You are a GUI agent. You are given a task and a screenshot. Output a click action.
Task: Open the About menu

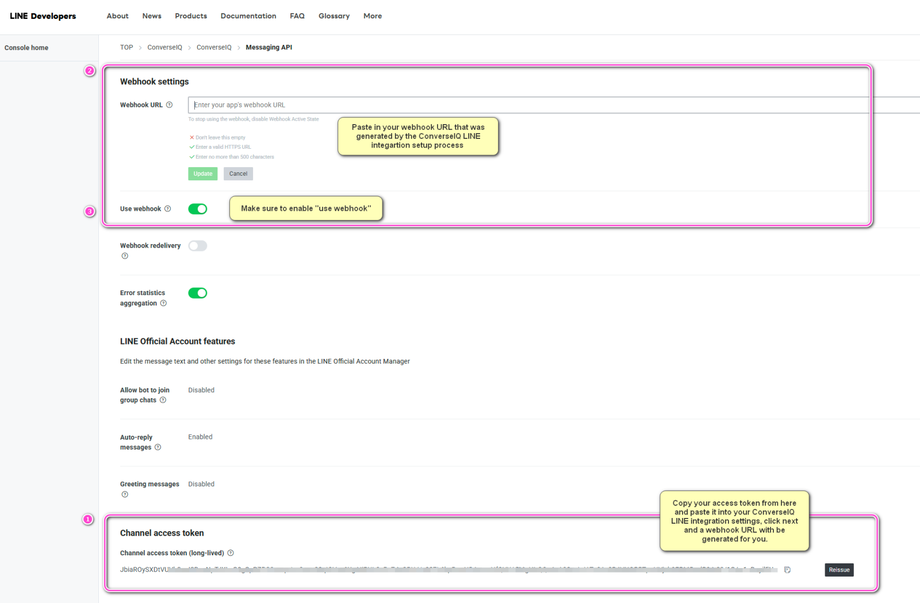[117, 16]
